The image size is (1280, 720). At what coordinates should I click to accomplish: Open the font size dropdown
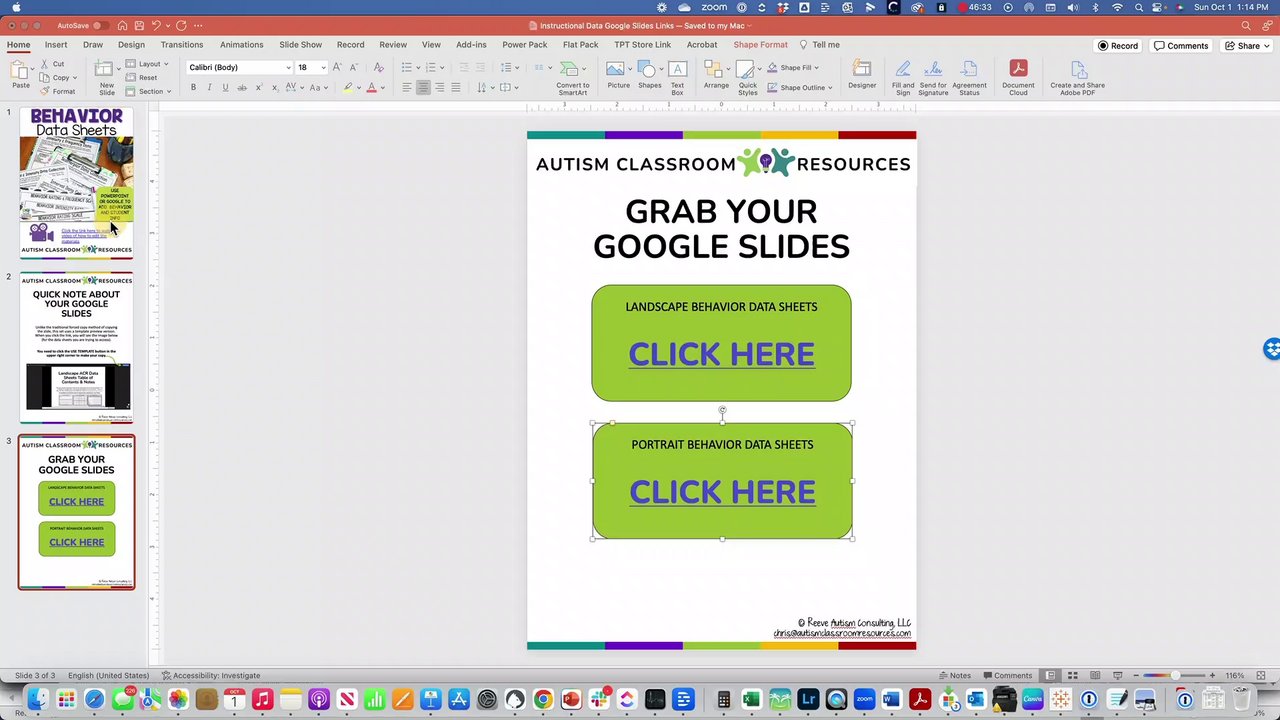tap(323, 68)
